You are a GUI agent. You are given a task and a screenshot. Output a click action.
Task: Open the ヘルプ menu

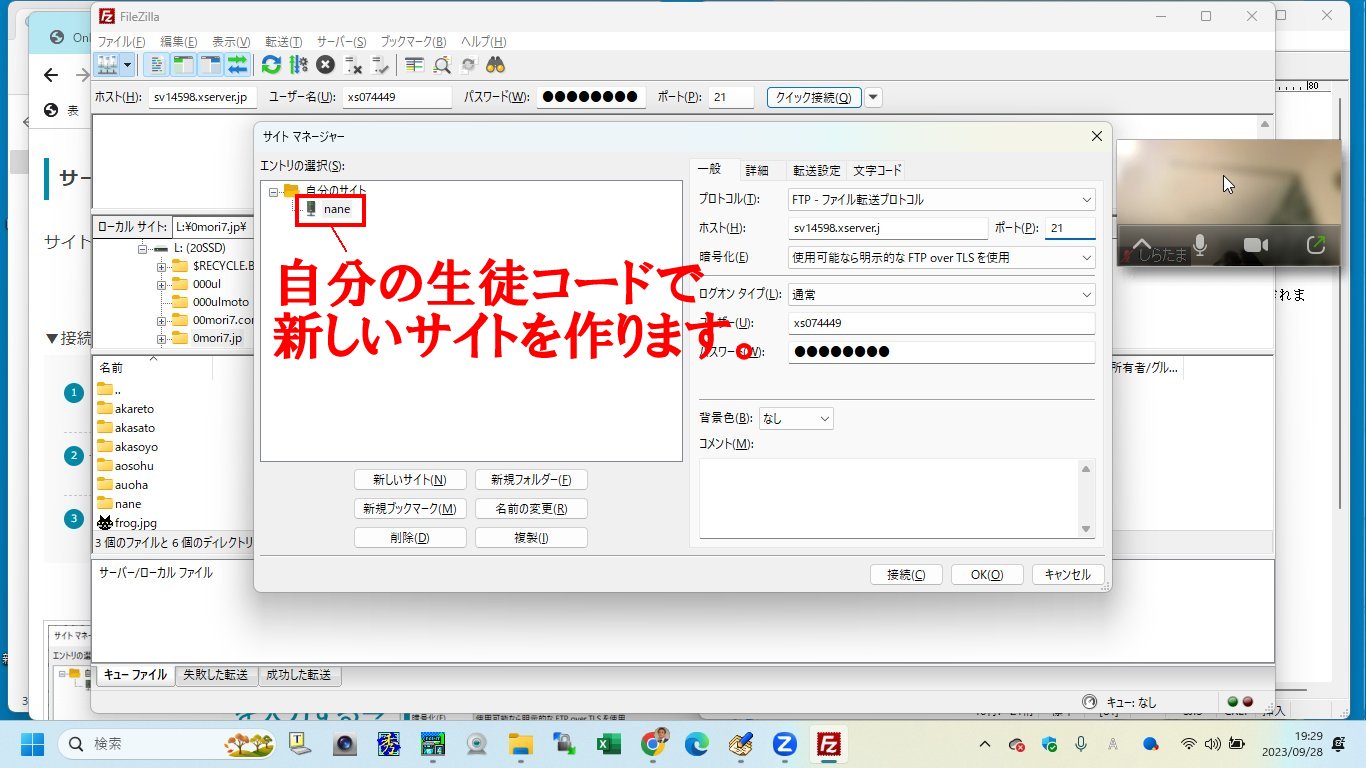[x=483, y=42]
